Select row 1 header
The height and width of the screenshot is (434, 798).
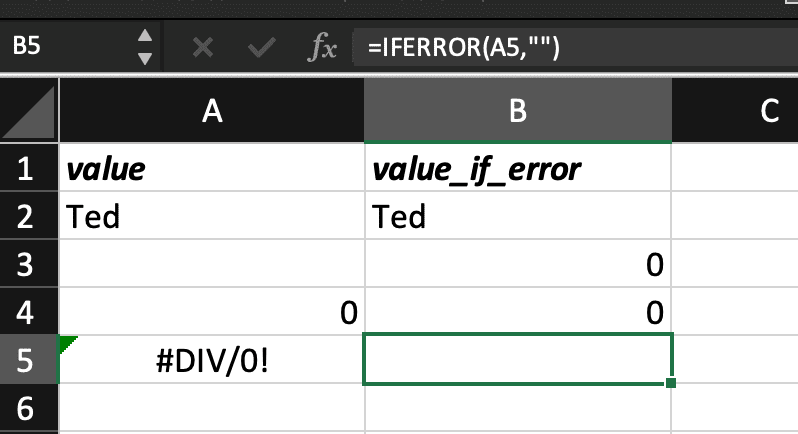28,168
